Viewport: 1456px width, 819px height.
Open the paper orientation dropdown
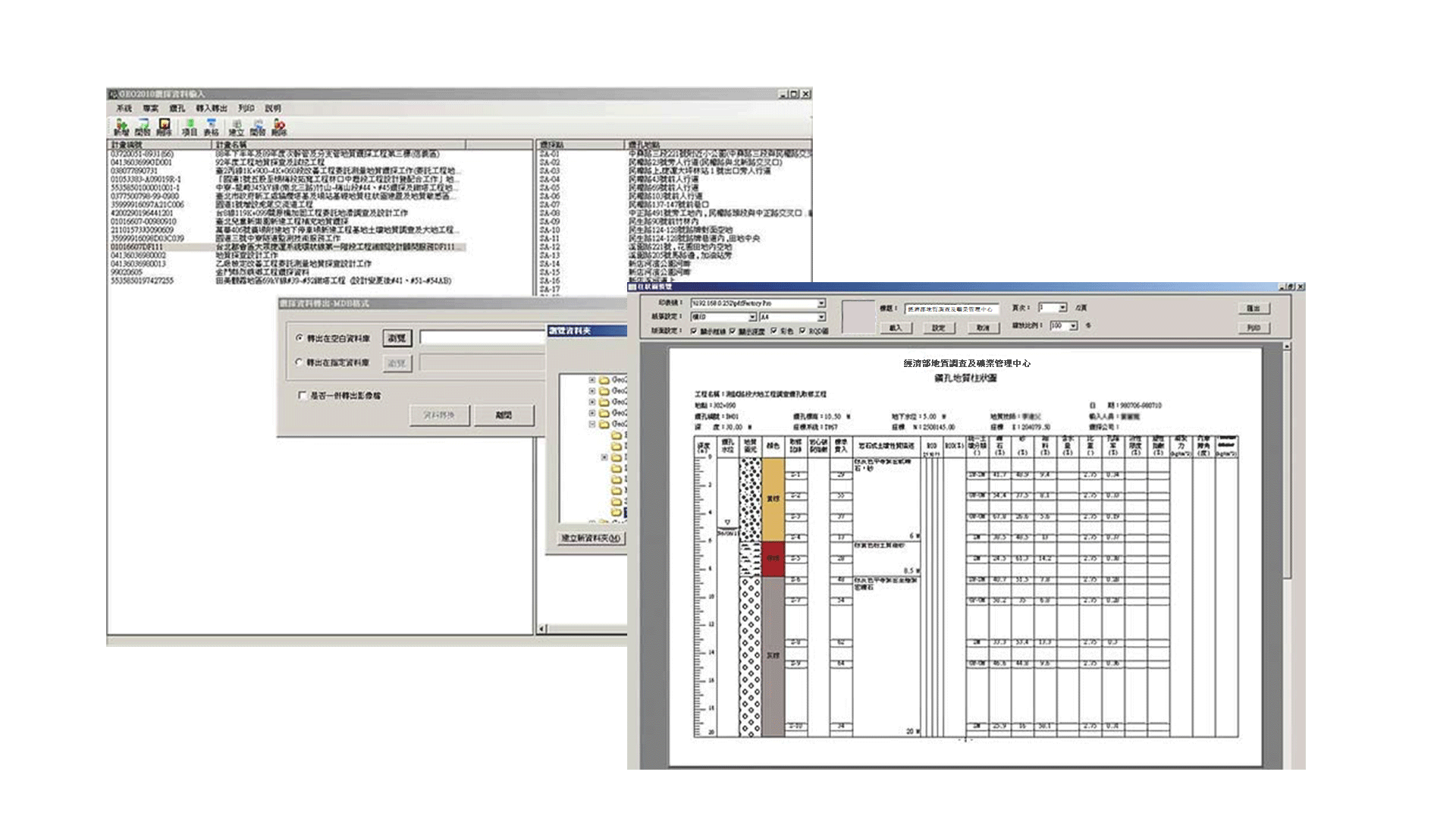coord(752,317)
